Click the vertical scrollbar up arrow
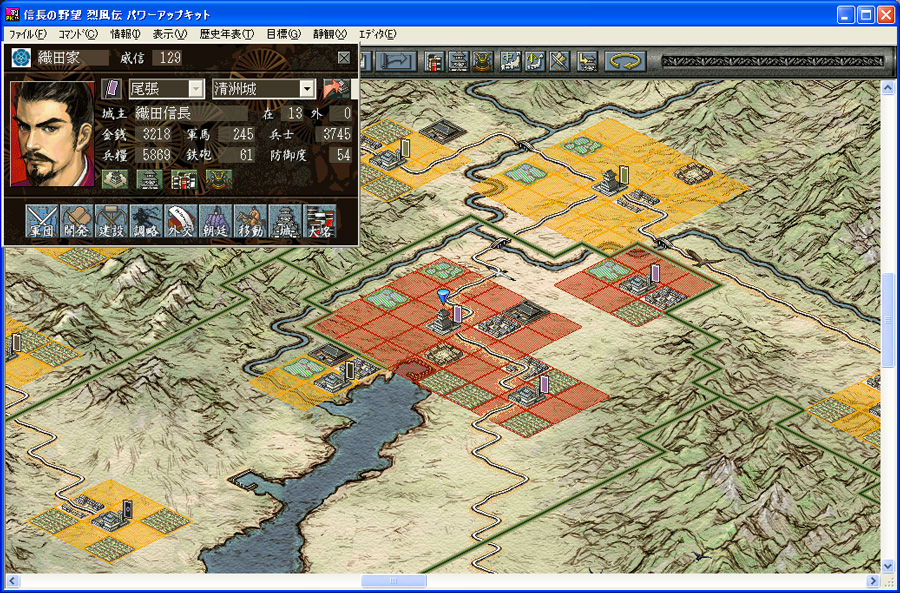The height and width of the screenshot is (593, 900). coord(887,88)
